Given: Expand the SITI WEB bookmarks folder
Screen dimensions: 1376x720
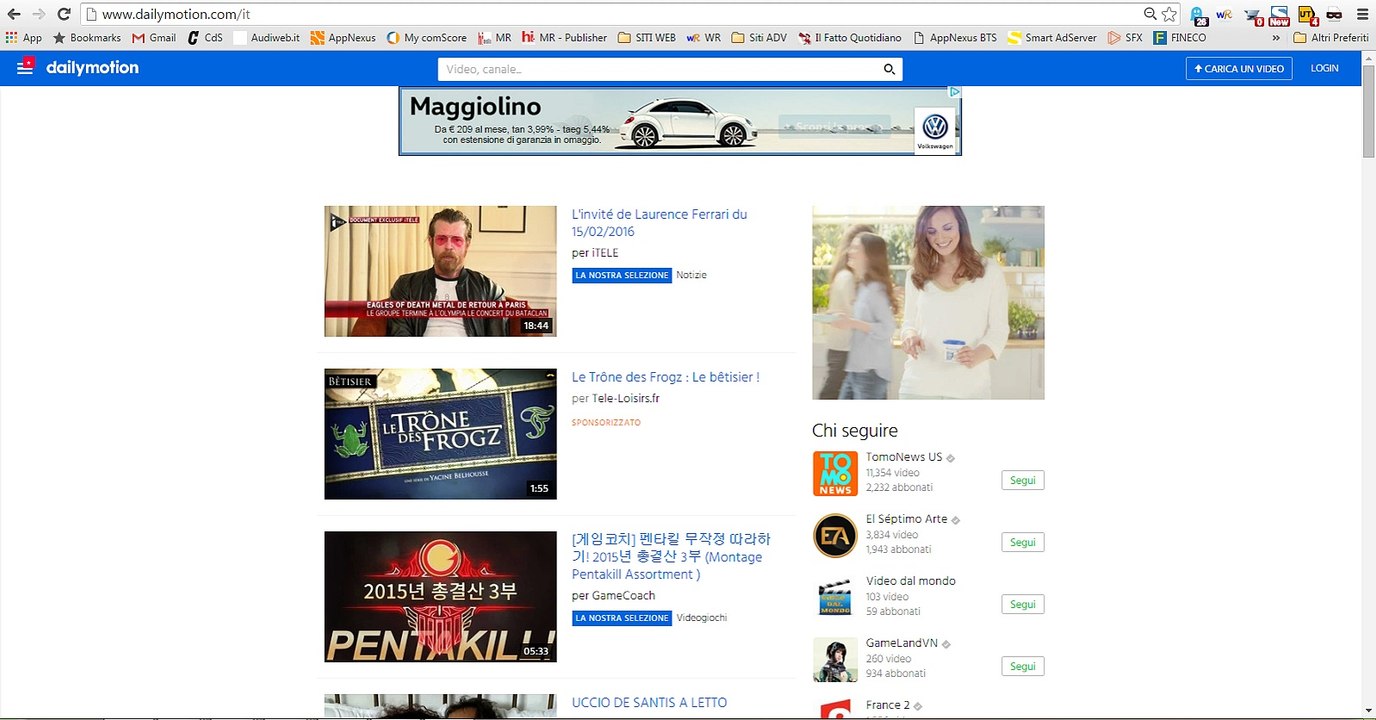Looking at the screenshot, I should 647,38.
